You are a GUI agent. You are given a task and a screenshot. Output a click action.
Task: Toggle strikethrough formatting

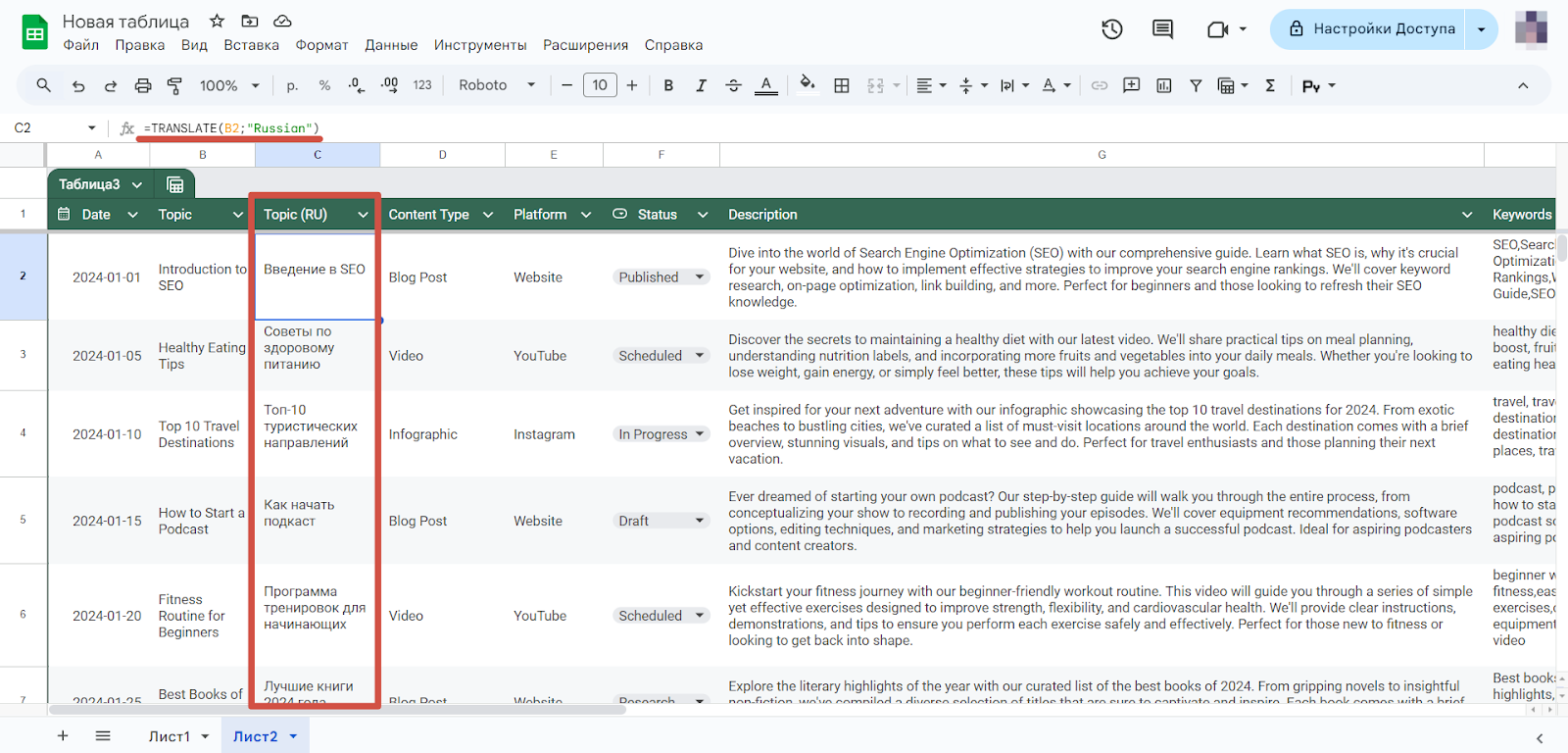pos(733,85)
